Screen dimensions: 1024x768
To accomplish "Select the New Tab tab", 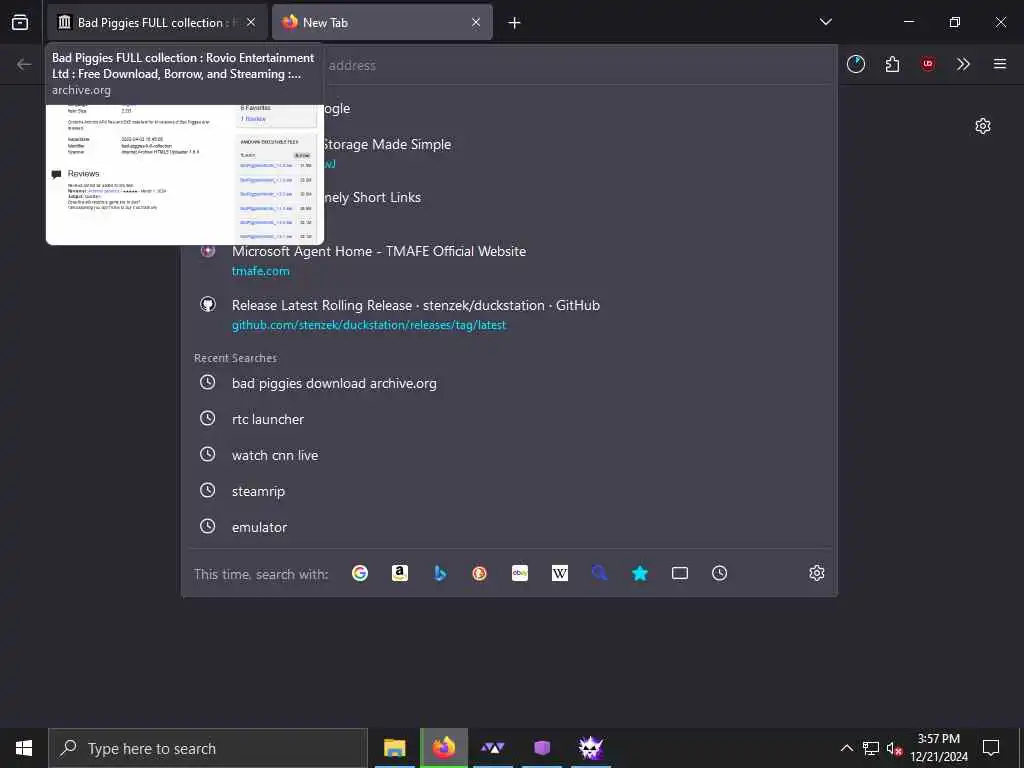I will [x=383, y=22].
